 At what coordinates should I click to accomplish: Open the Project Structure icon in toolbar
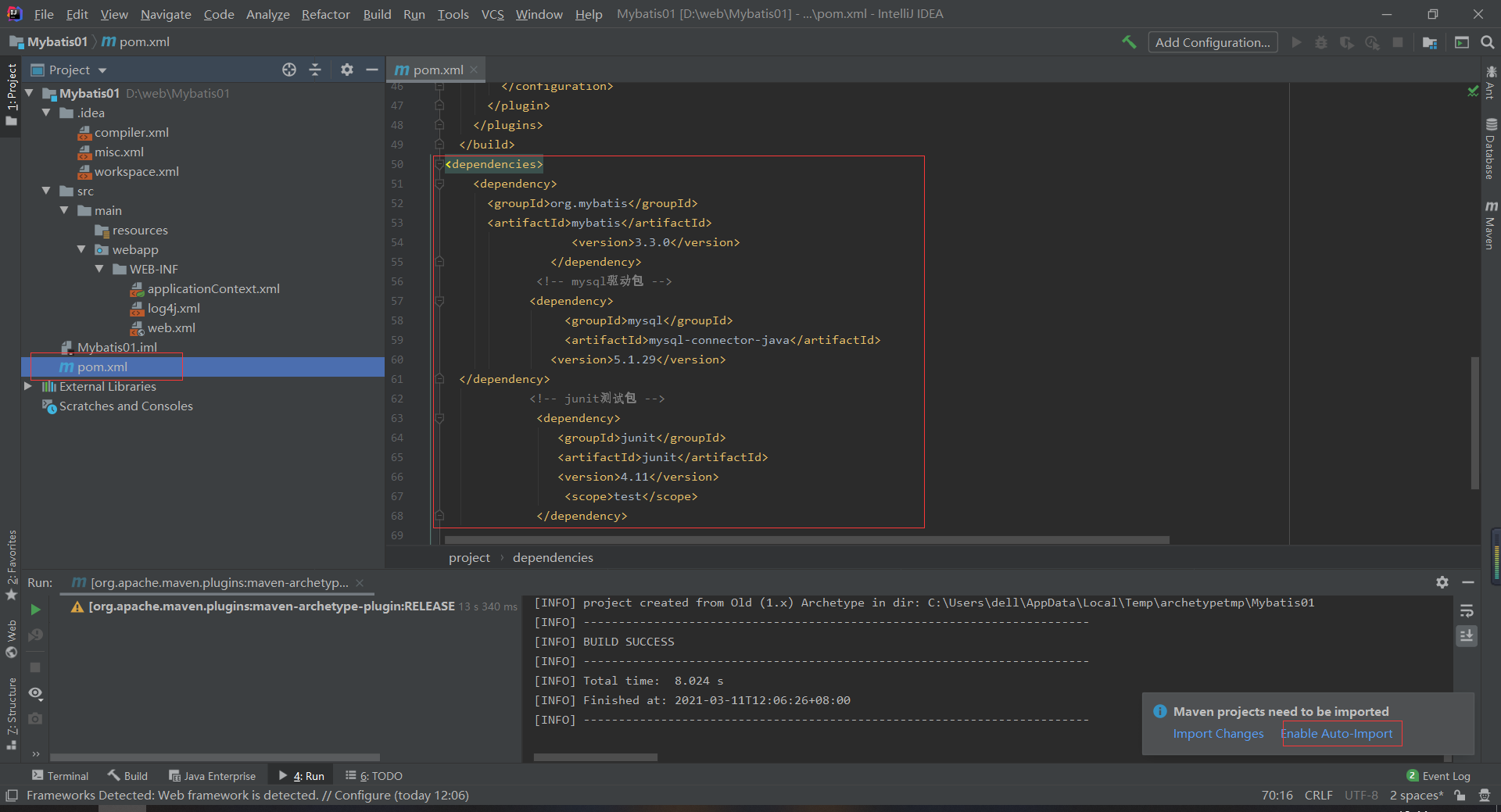pos(1430,42)
